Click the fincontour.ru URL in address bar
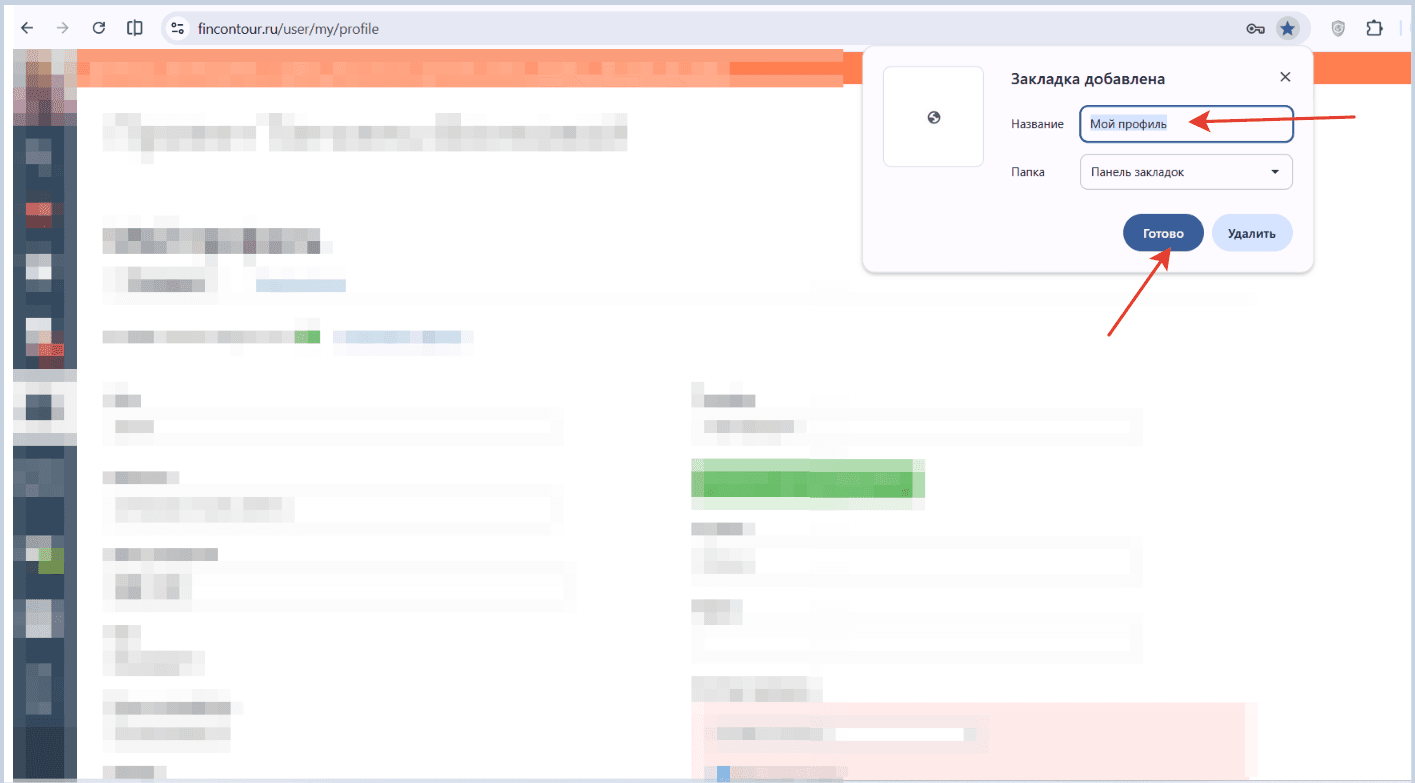This screenshot has height=783, width=1415. point(288,29)
